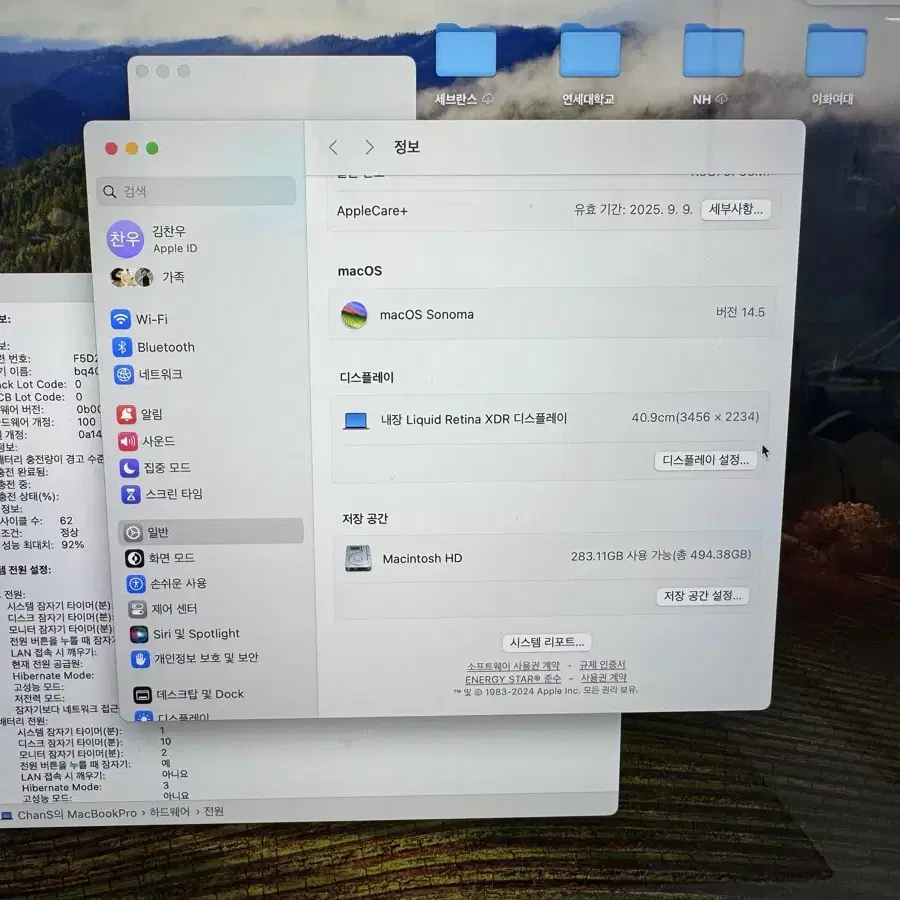This screenshot has height=900, width=900.
Task: Select the 연세대학교 desktop folder
Action: coord(589,65)
